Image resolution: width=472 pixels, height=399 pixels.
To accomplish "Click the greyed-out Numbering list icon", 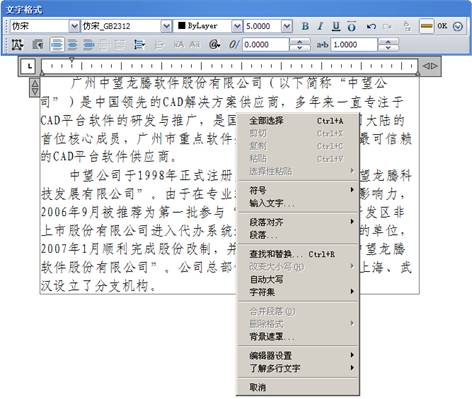I will click(159, 45).
